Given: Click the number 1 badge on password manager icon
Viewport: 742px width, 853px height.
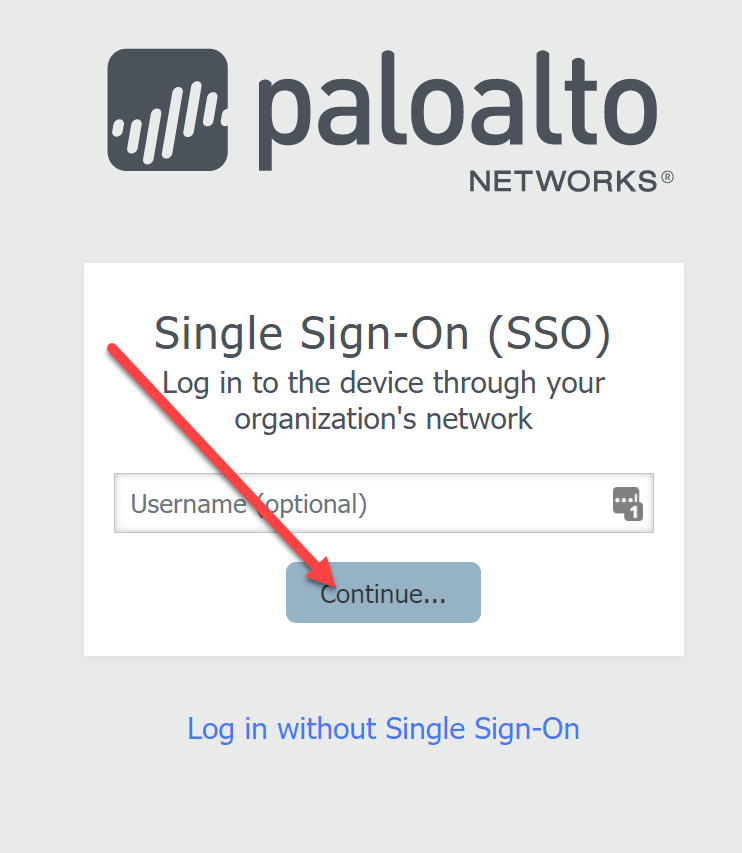Looking at the screenshot, I should coord(634,512).
